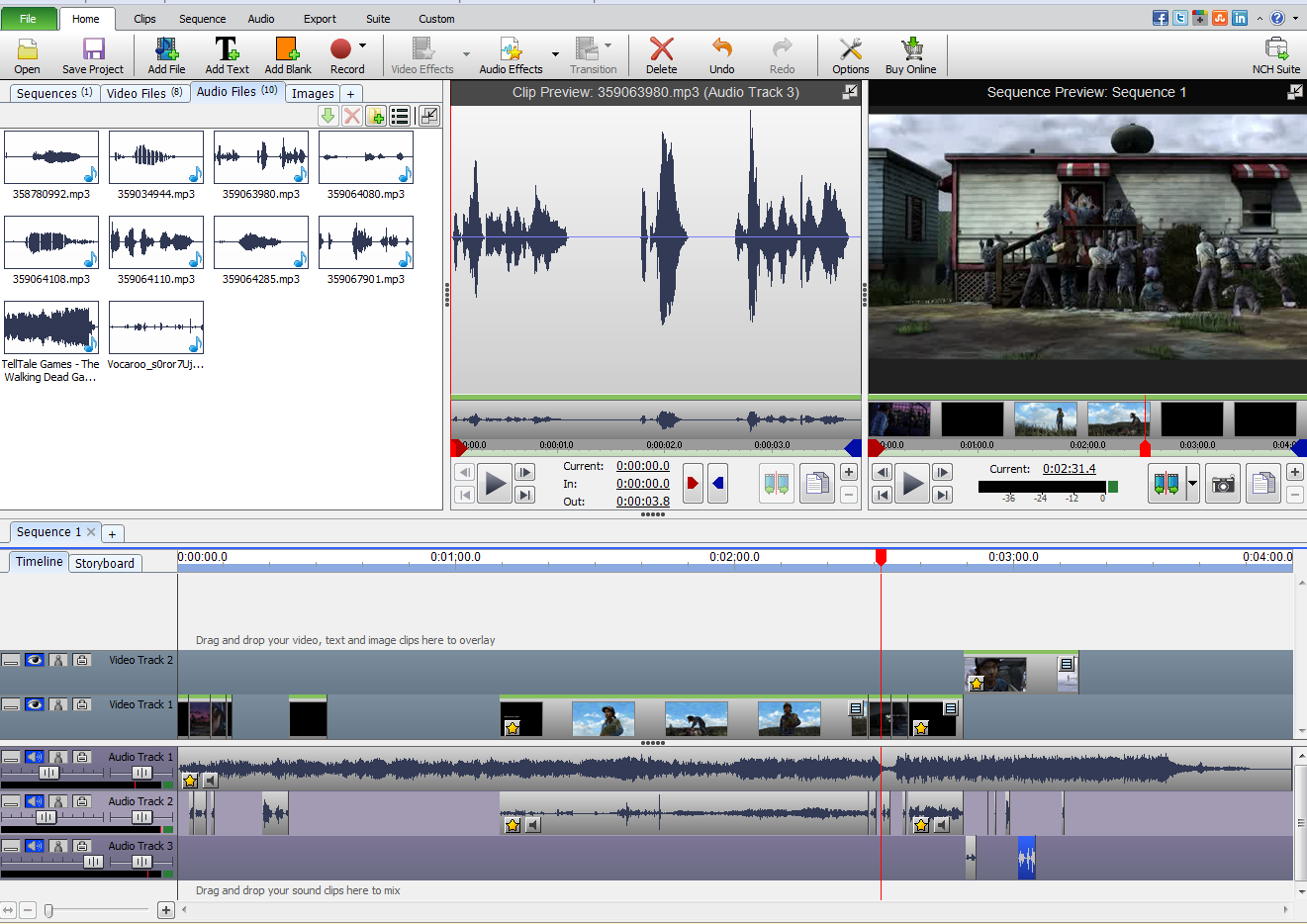Click the media bin list view icon

(x=400, y=116)
